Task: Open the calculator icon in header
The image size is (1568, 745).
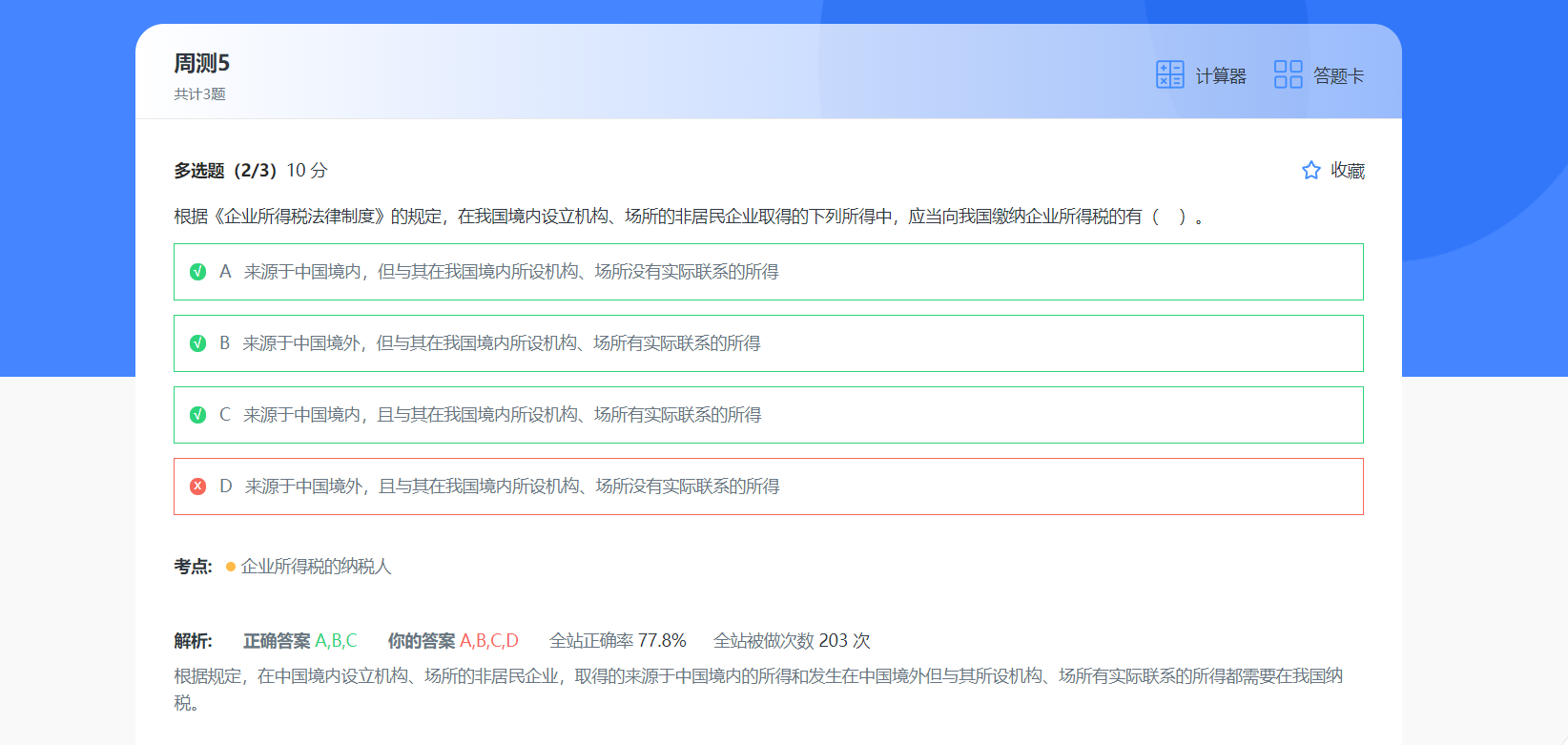Action: coord(1169,74)
